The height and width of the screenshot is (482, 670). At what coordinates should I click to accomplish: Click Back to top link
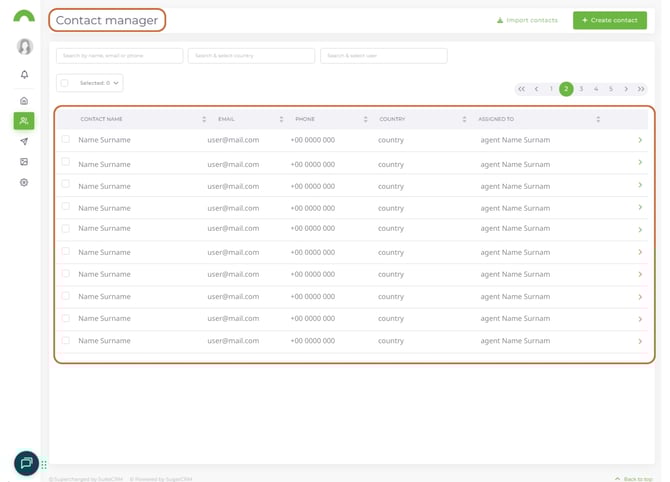(x=634, y=479)
